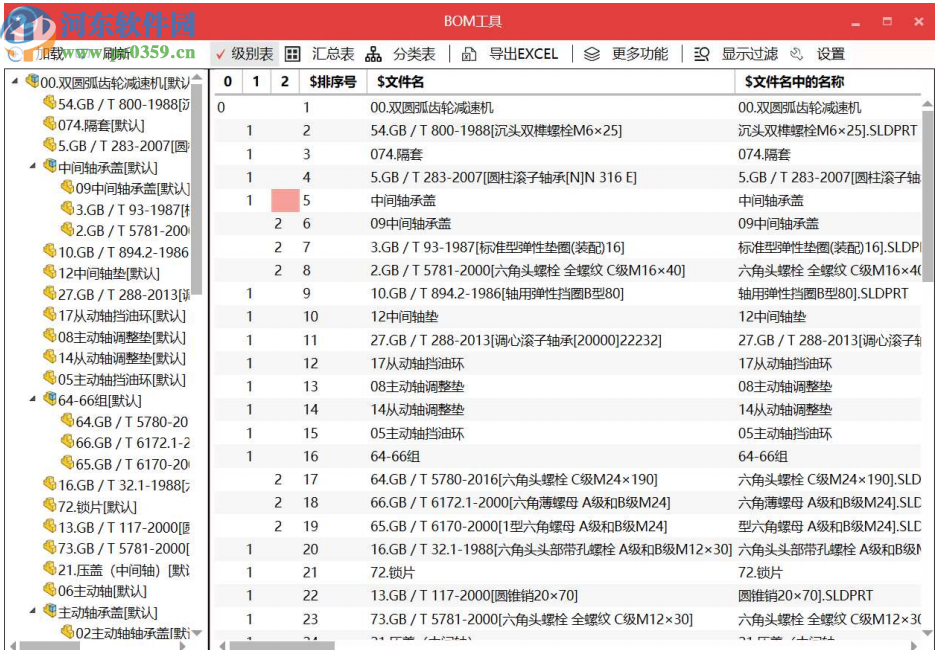Screen dimensions: 935x650
Task: Click the $文件名 column header
Action: [x=550, y=82]
